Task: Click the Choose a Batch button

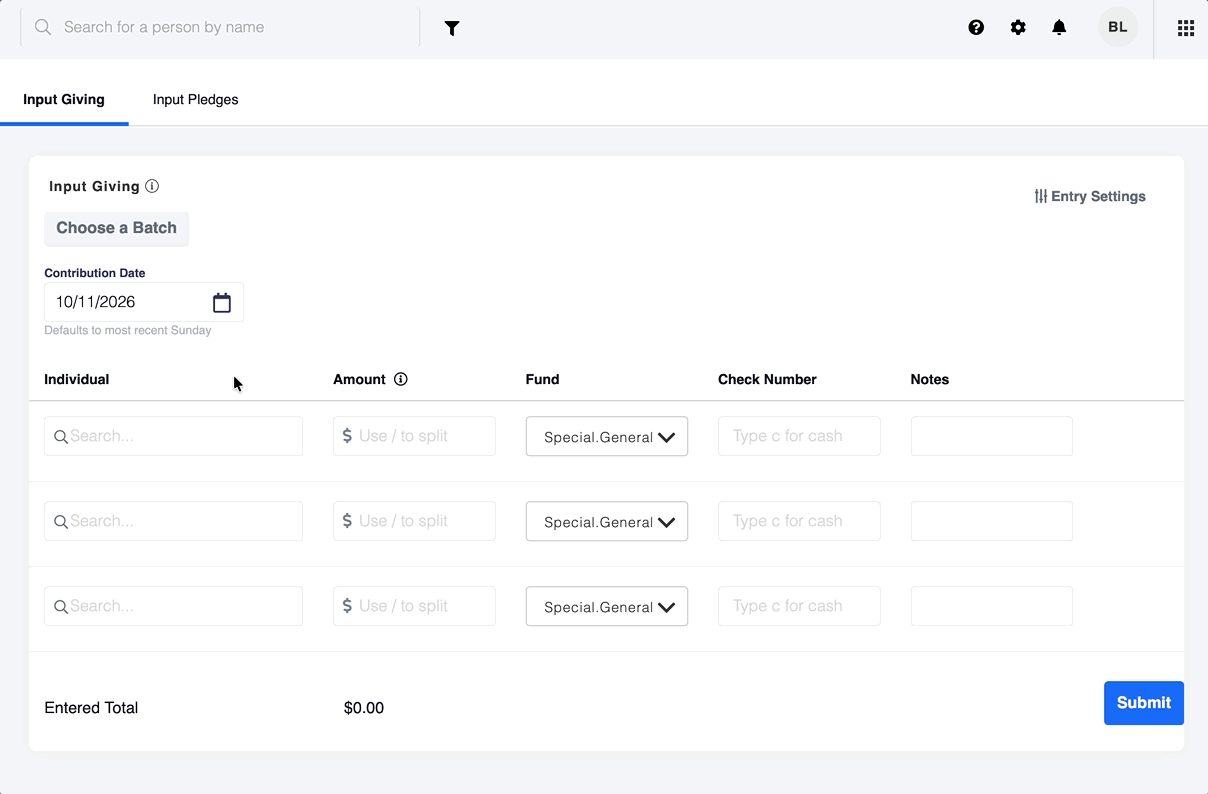Action: [x=116, y=228]
